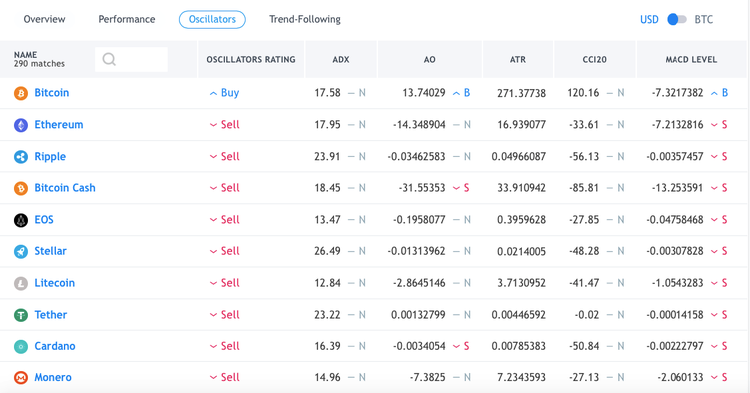Sort by the Name column header
Image resolution: width=750 pixels, height=393 pixels.
click(x=25, y=55)
